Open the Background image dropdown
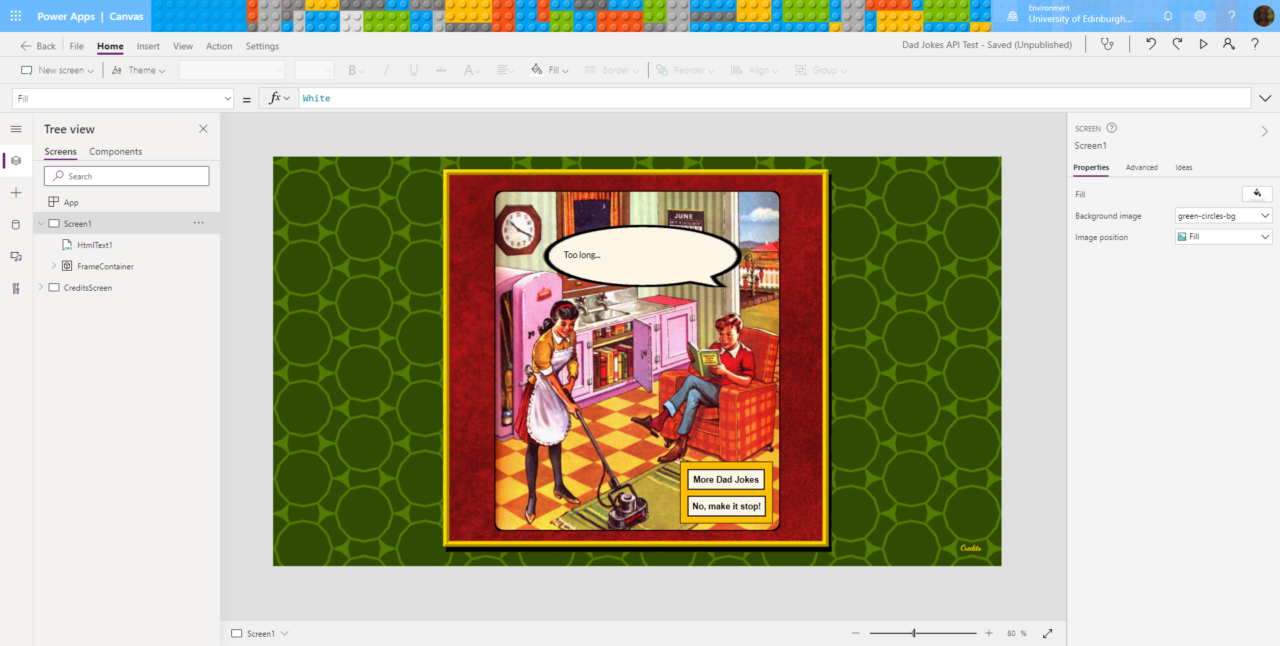1280x646 pixels. tap(1223, 216)
